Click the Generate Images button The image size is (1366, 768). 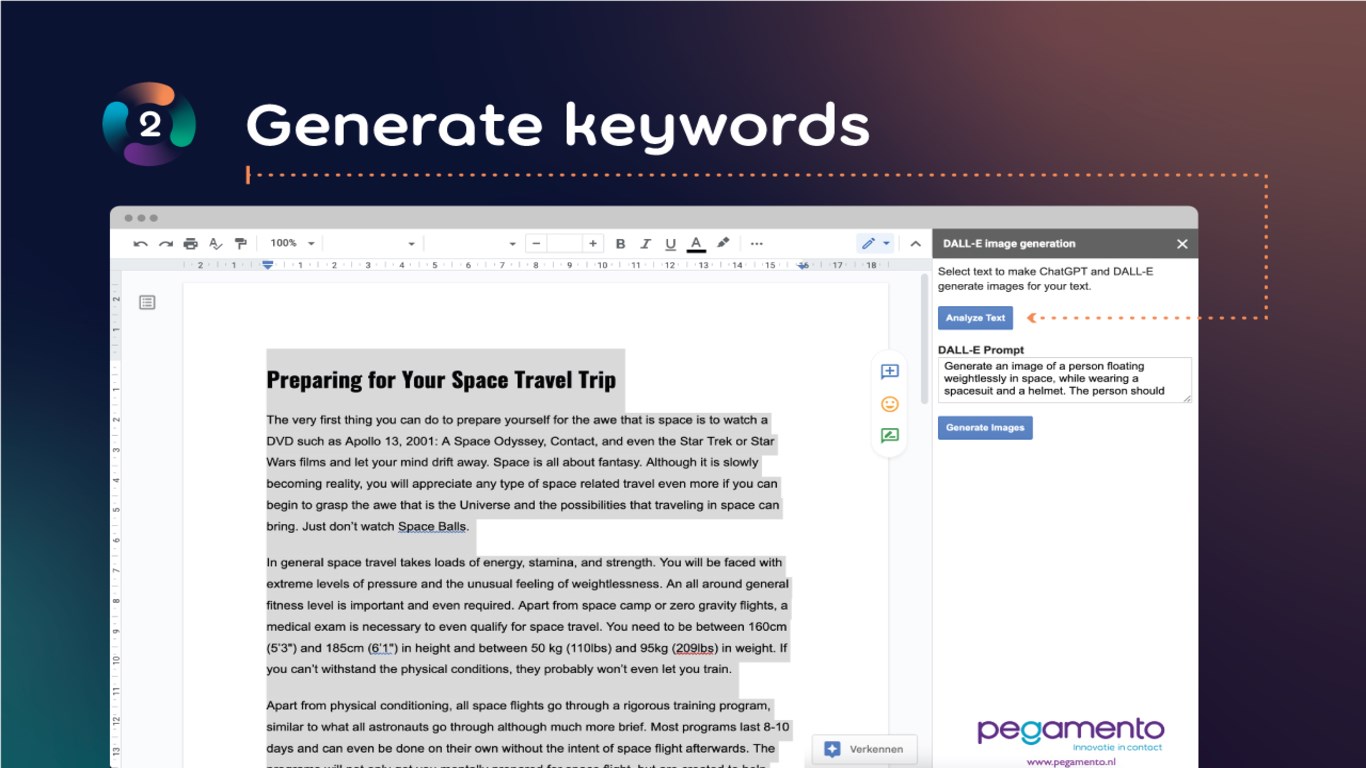985,428
